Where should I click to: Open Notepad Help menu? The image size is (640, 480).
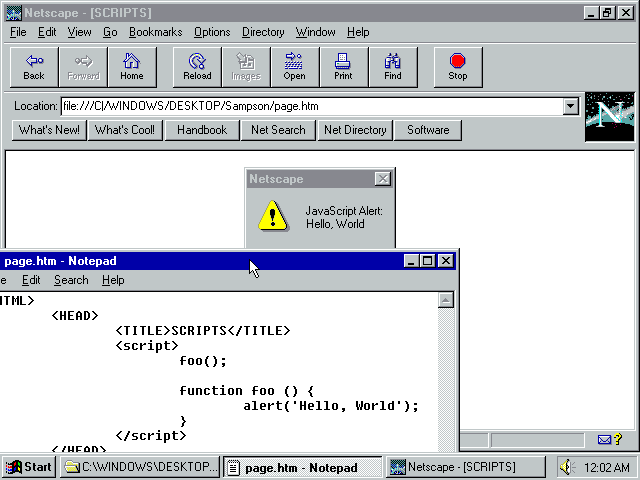click(113, 280)
